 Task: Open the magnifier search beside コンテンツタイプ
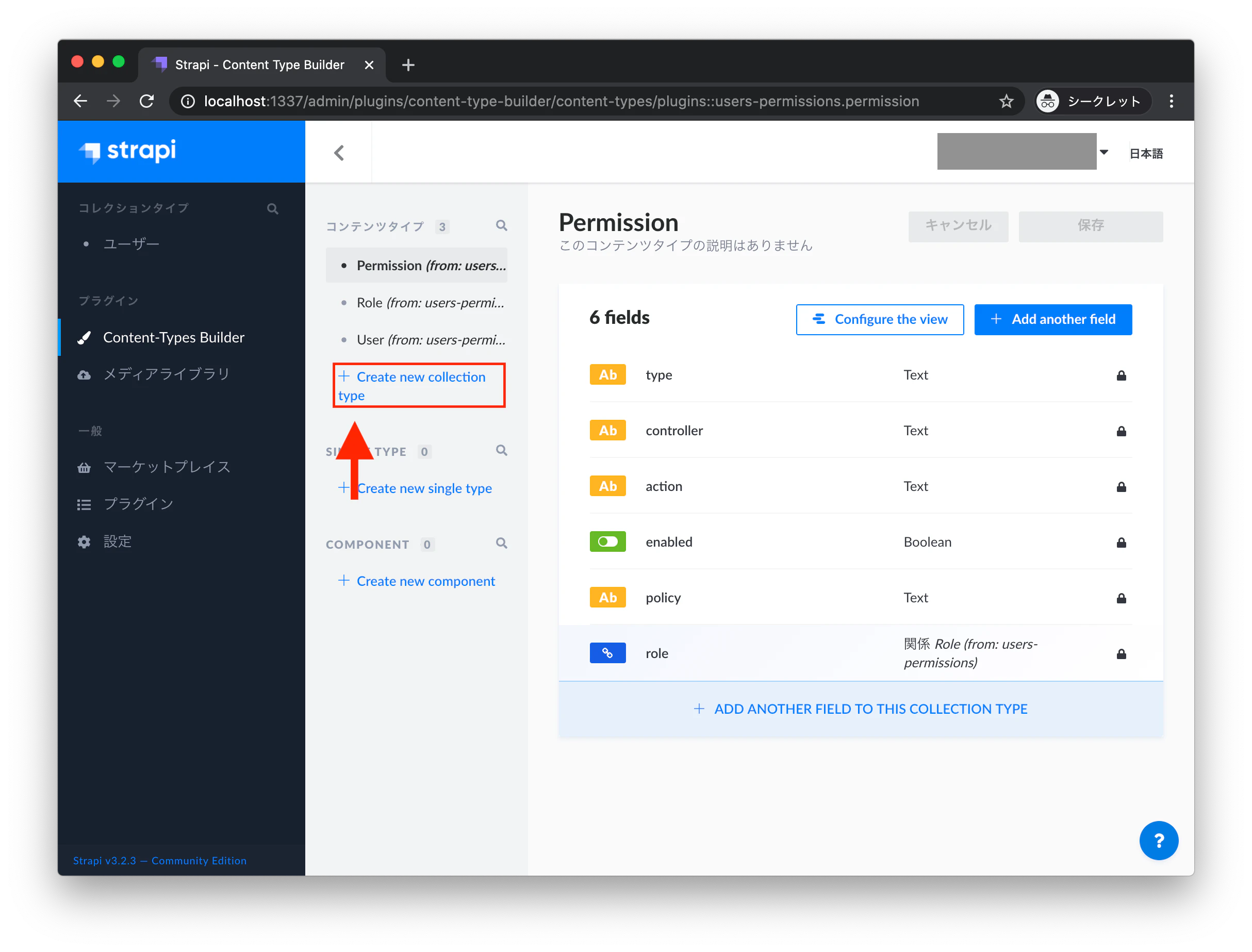coord(501,225)
